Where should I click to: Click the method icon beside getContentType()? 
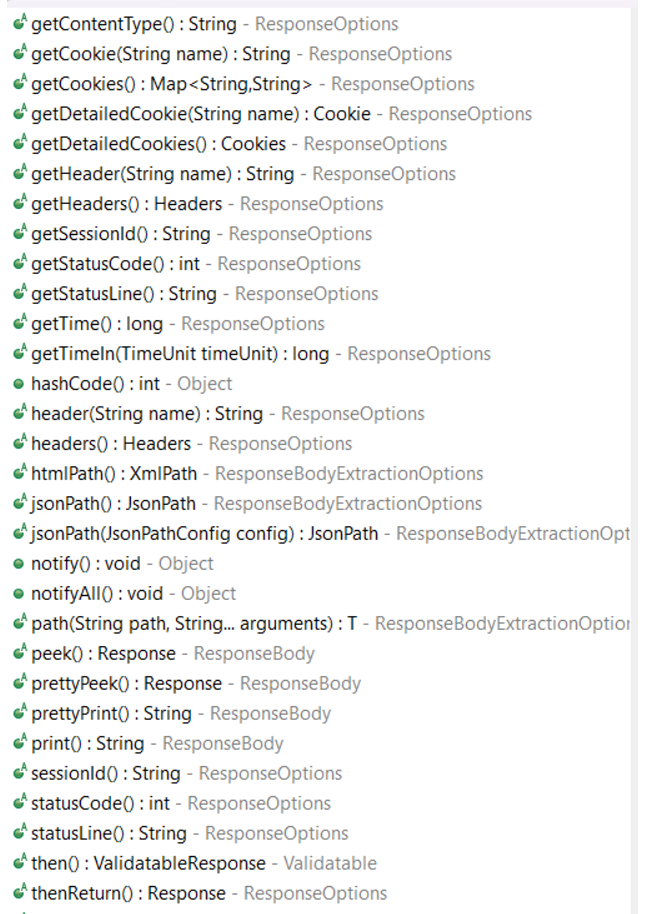(20, 23)
